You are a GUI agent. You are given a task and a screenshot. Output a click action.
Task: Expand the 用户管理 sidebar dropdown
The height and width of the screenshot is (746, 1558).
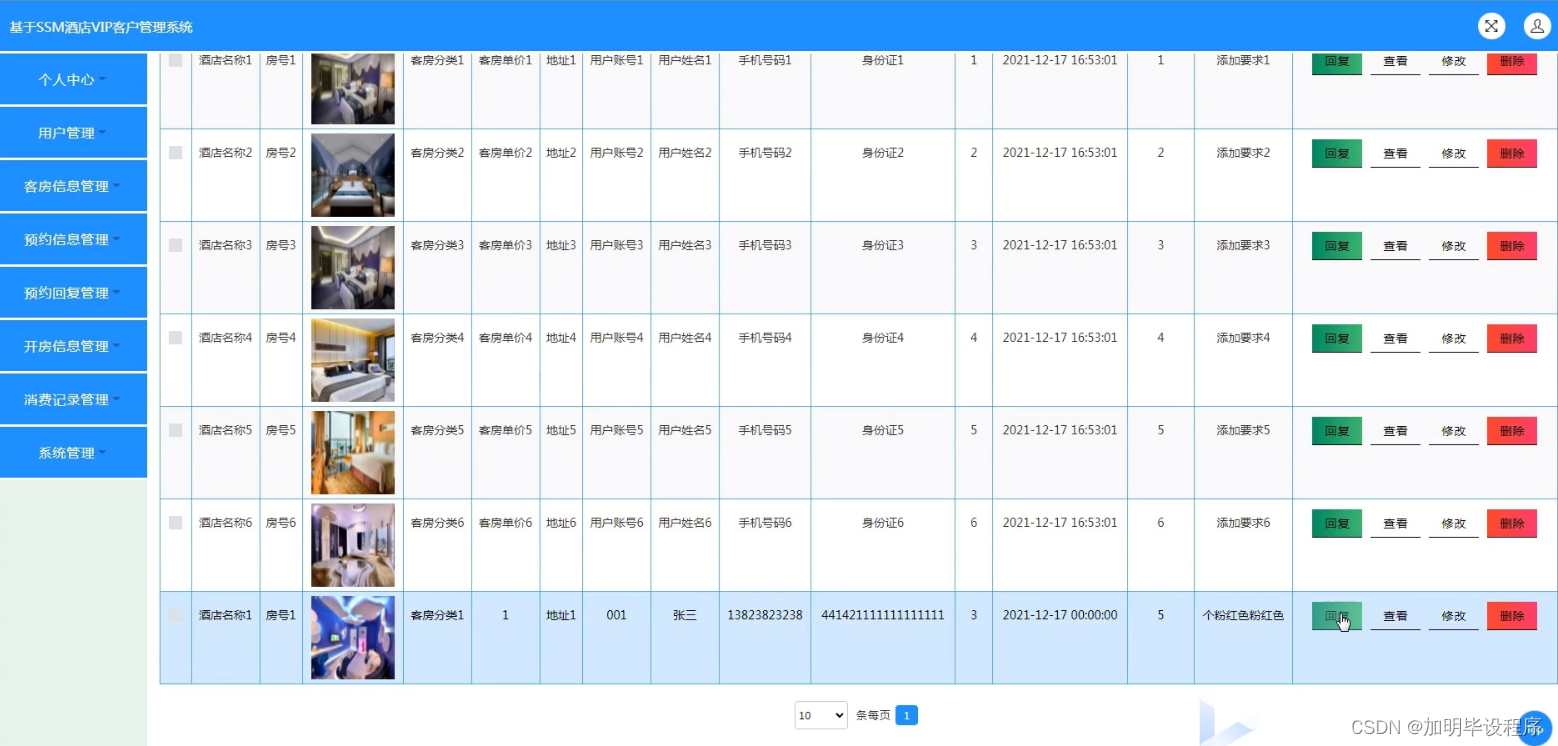pyautogui.click(x=73, y=132)
